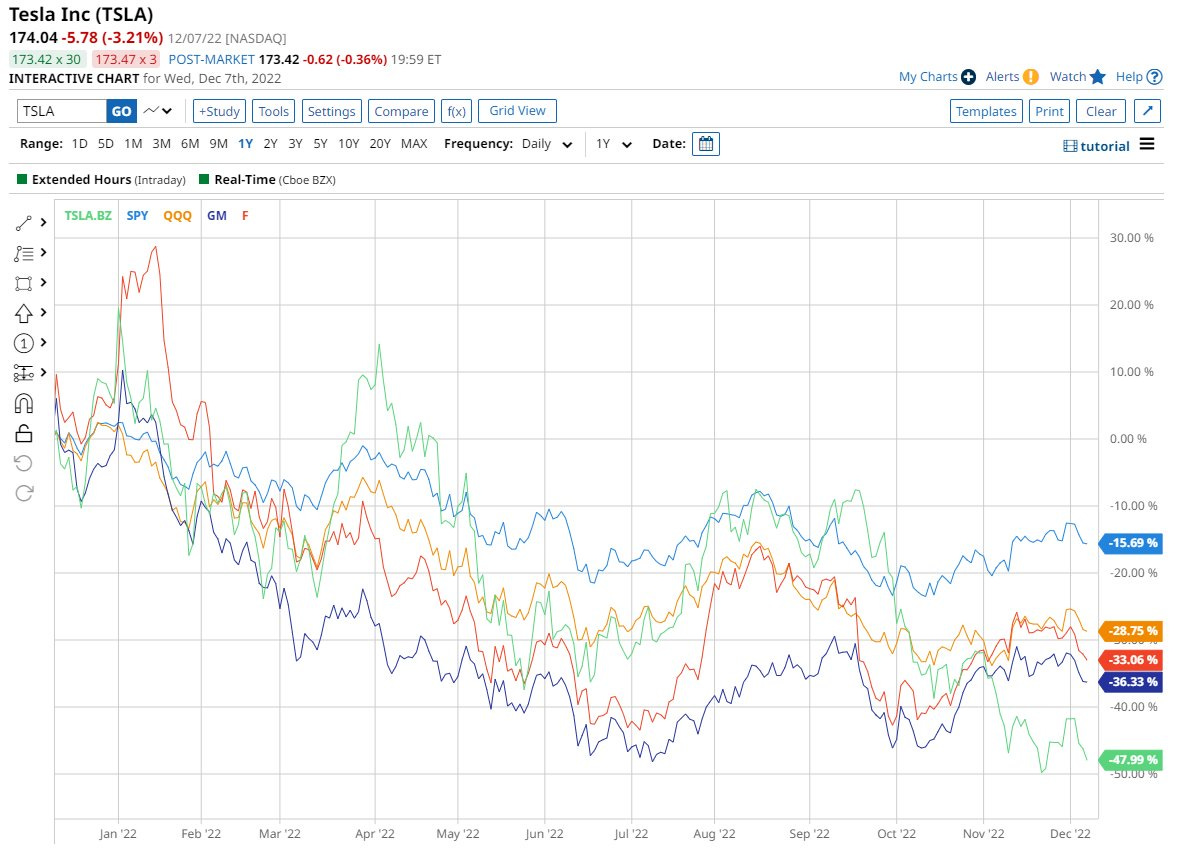Click the Help question mark icon
The width and height of the screenshot is (1193, 851).
point(1154,77)
